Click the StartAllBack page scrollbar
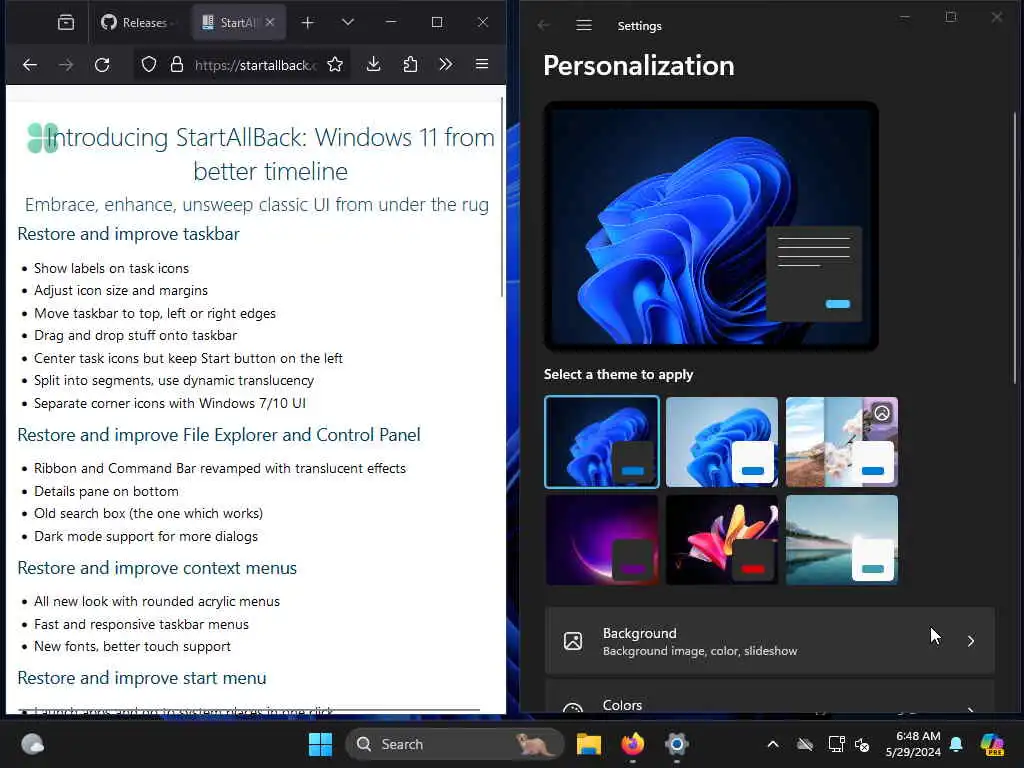Viewport: 1024px width, 768px height. (x=502, y=196)
